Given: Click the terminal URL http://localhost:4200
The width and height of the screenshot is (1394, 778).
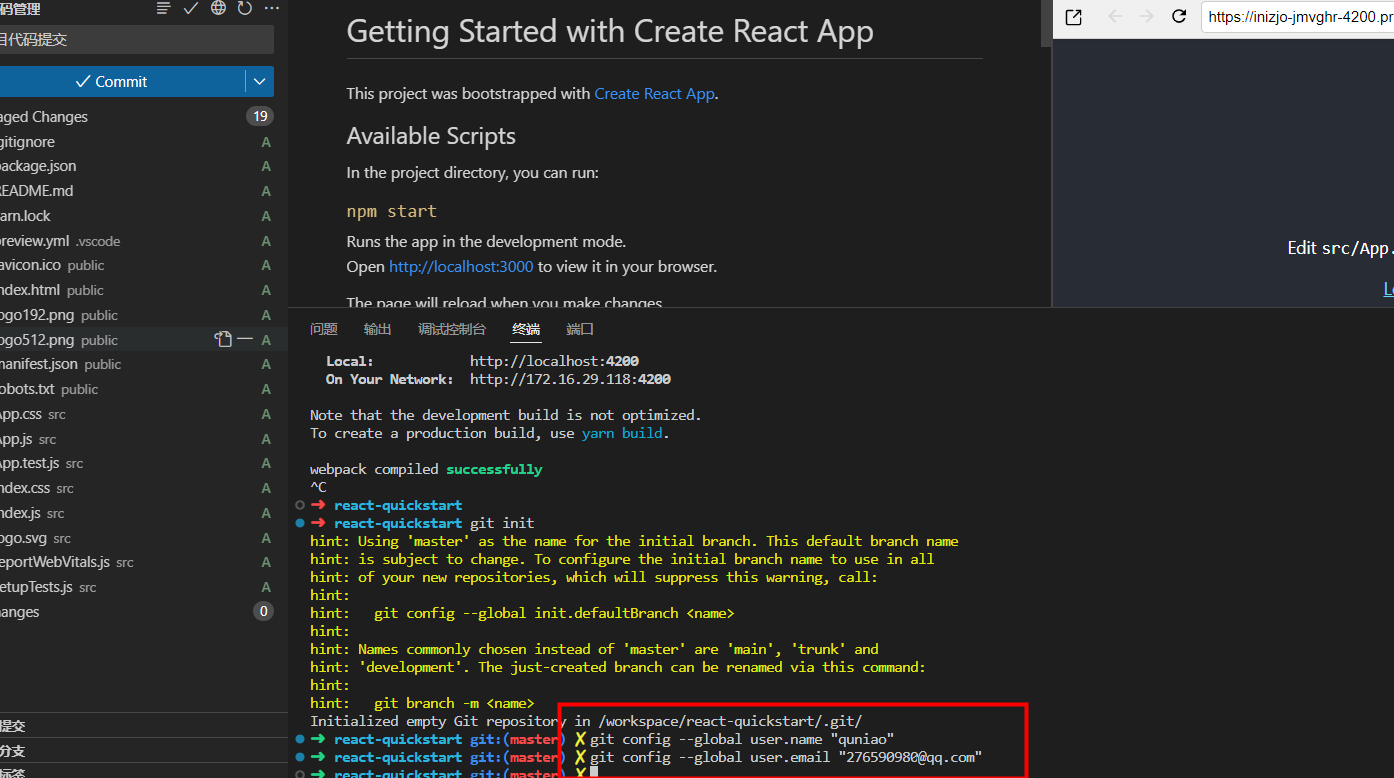Looking at the screenshot, I should (x=554, y=361).
